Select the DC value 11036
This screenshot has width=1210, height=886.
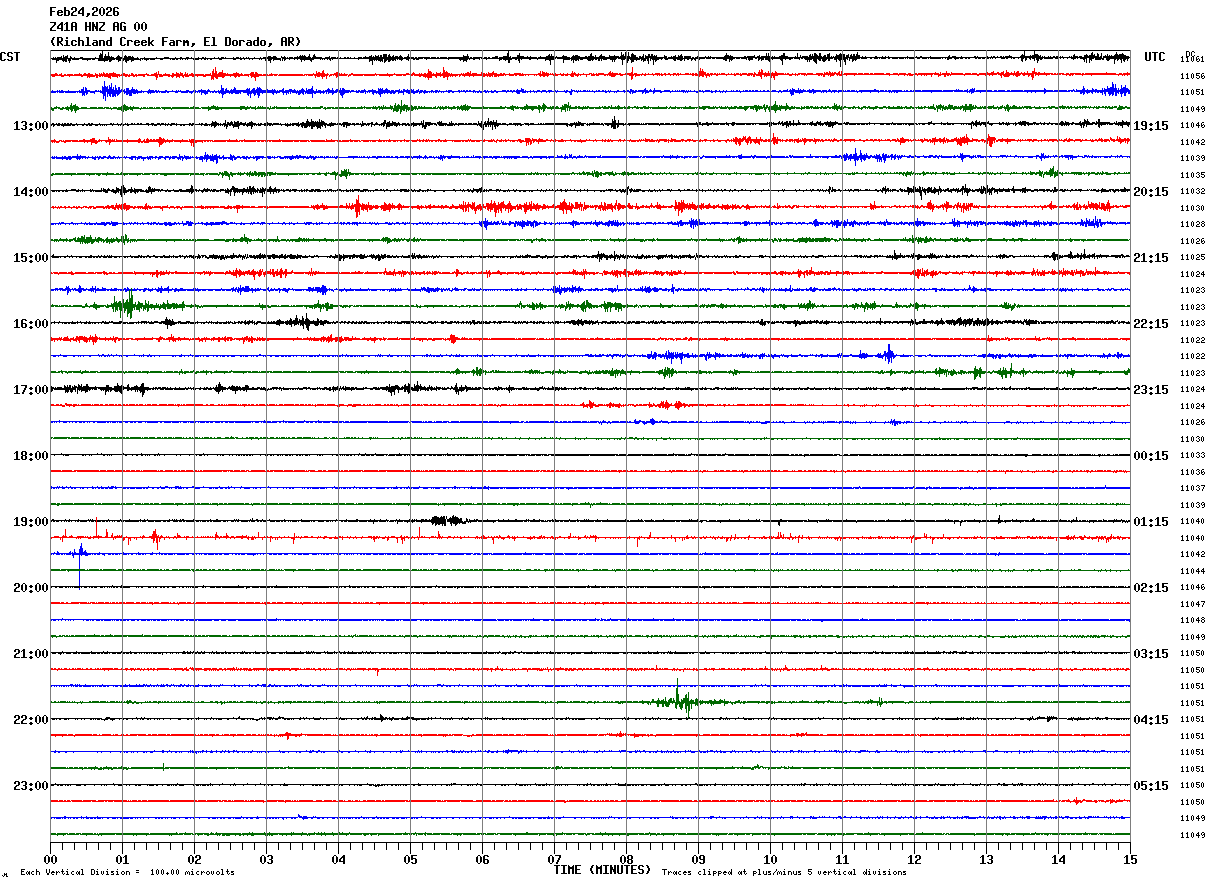click(x=1192, y=472)
